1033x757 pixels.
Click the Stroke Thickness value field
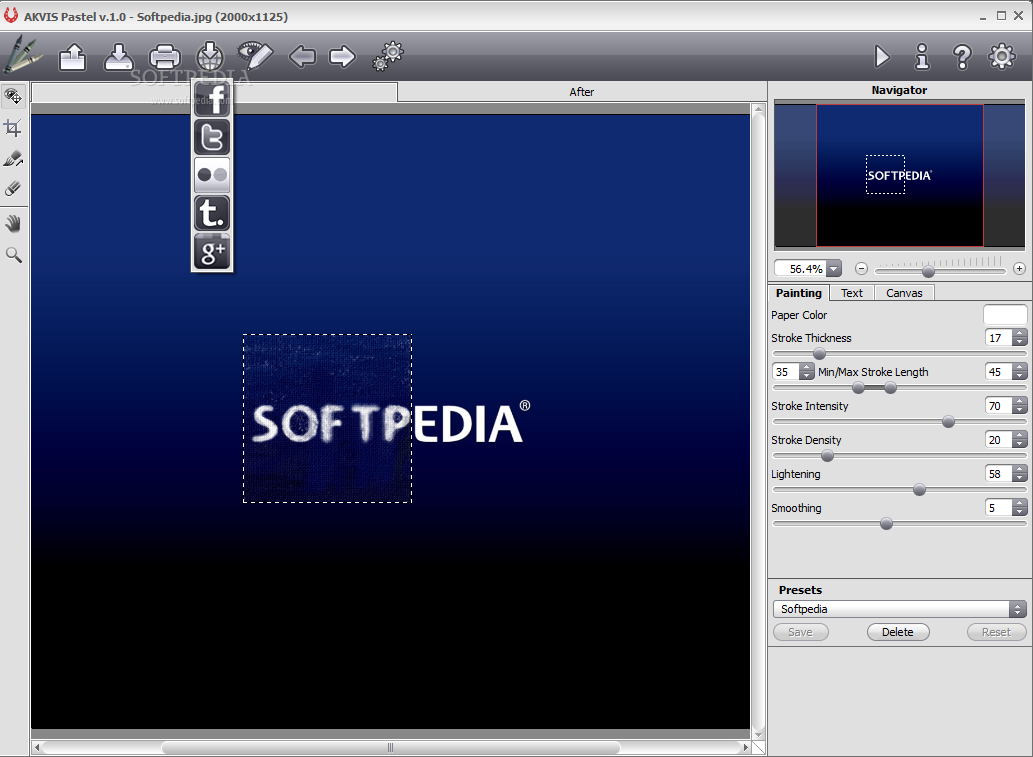(998, 338)
